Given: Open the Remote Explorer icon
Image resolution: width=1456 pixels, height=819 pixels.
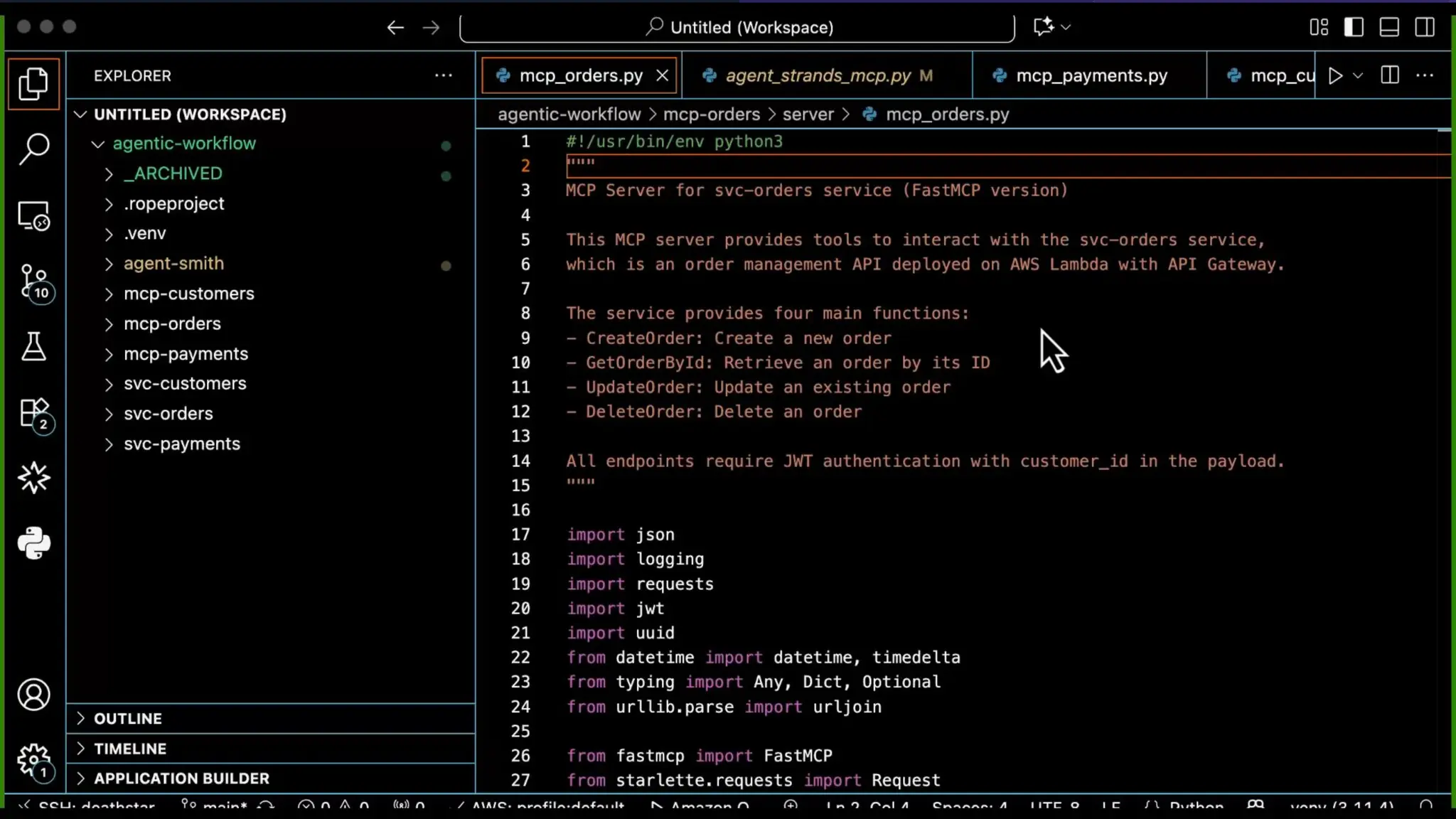Looking at the screenshot, I should coord(33,215).
